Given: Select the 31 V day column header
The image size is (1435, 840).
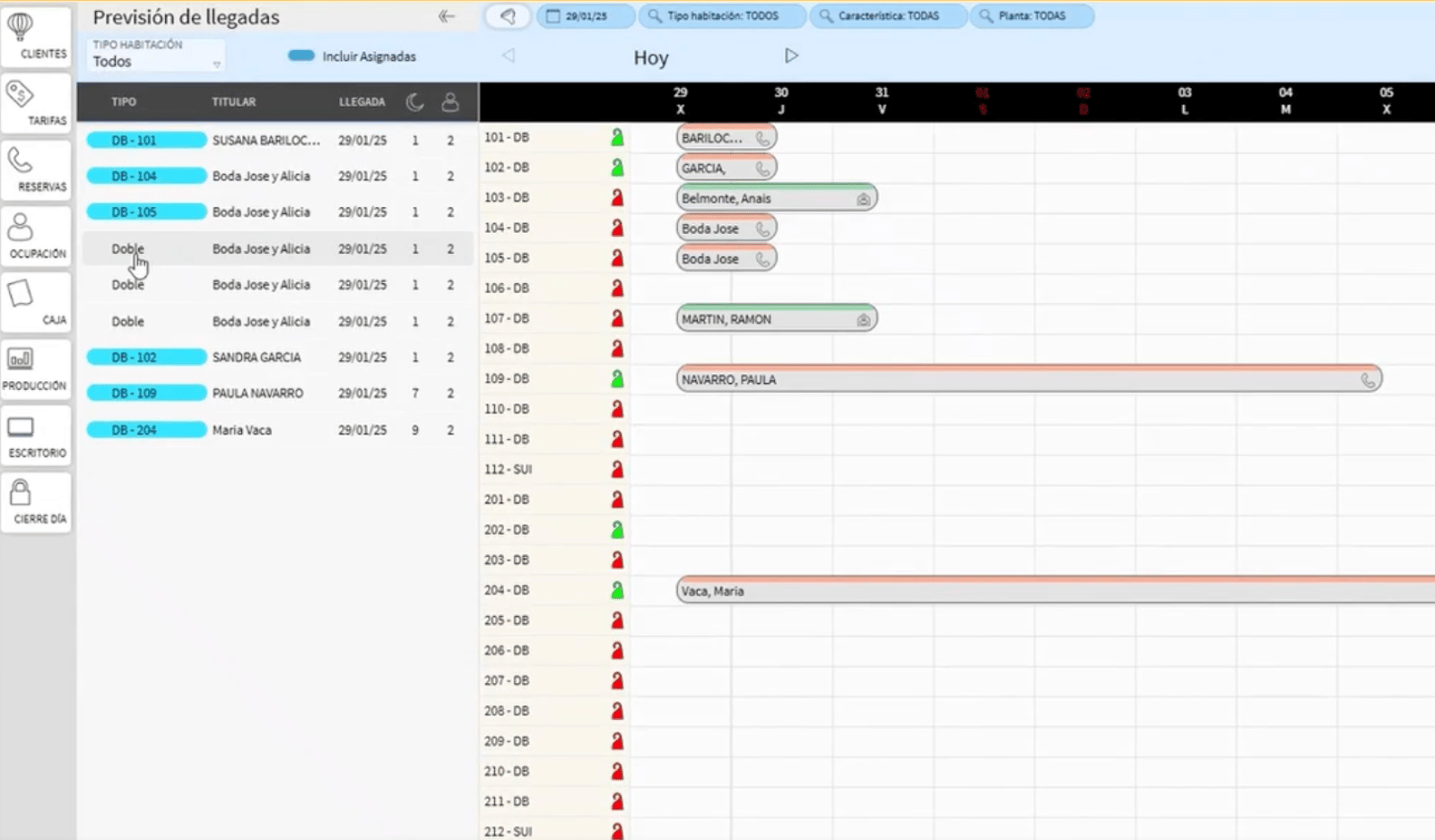Looking at the screenshot, I should 882,101.
